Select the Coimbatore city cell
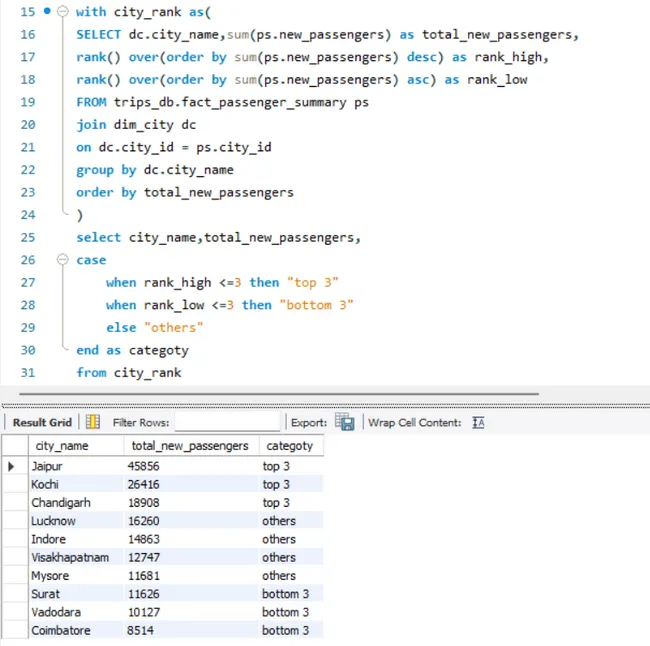The image size is (650, 646). (60, 630)
